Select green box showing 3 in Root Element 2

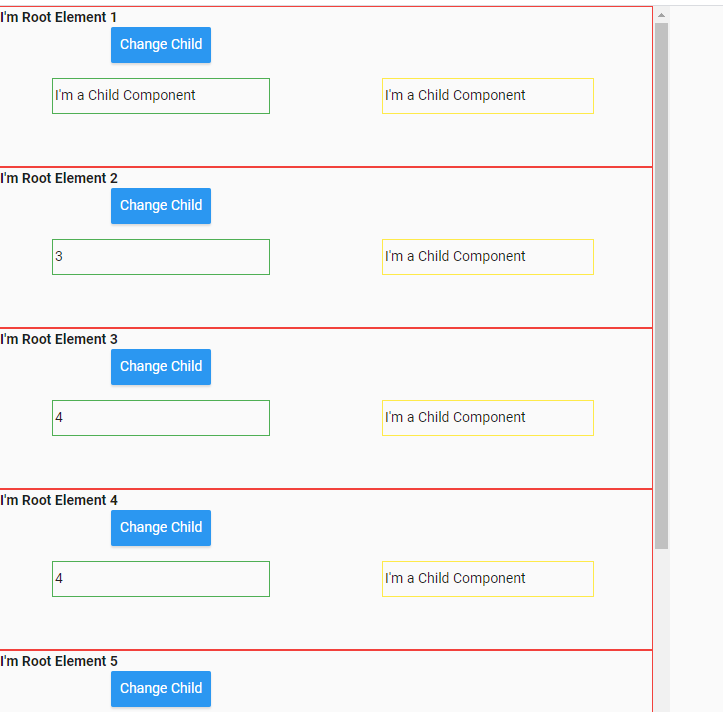click(160, 257)
